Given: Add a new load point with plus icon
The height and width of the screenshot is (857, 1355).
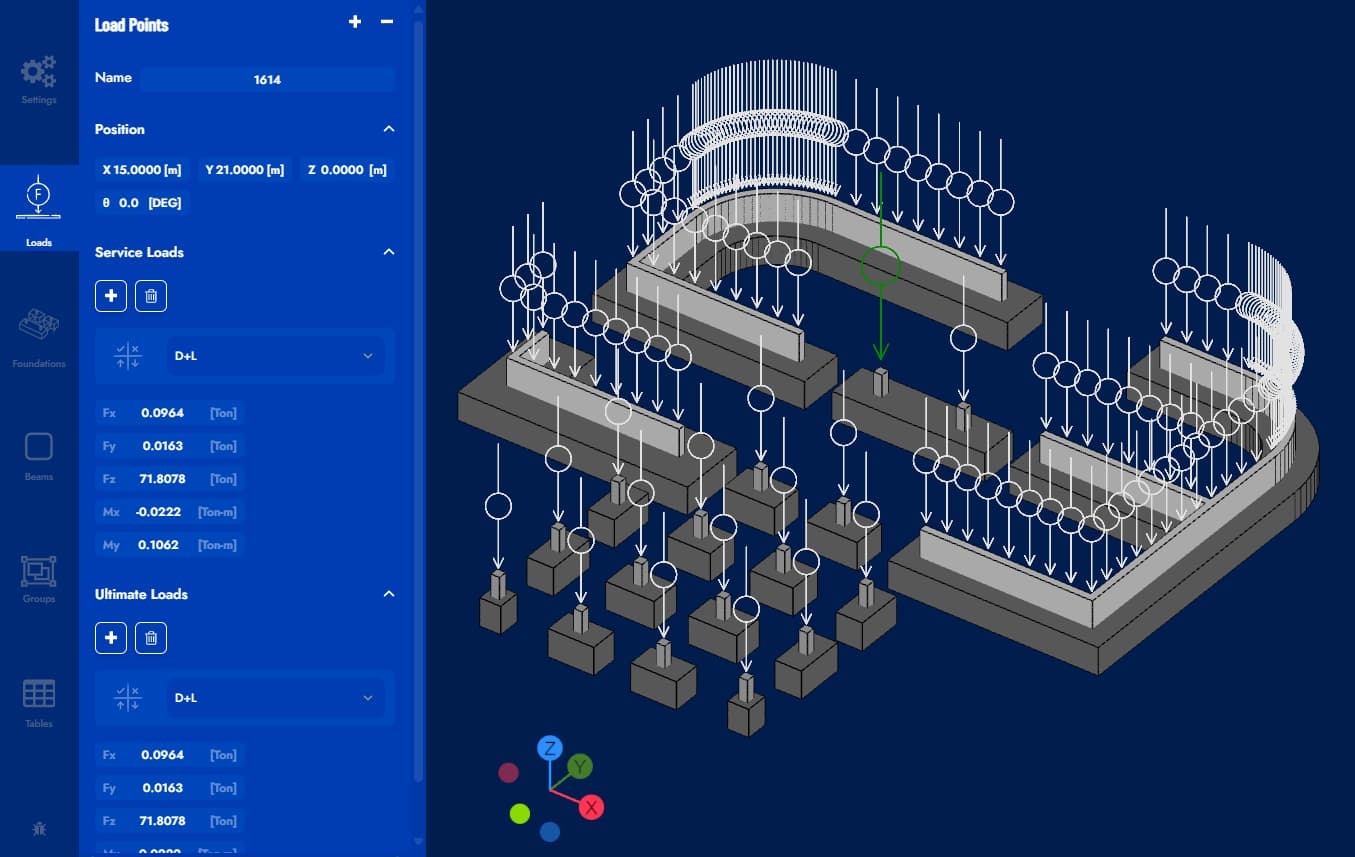Looking at the screenshot, I should (355, 22).
